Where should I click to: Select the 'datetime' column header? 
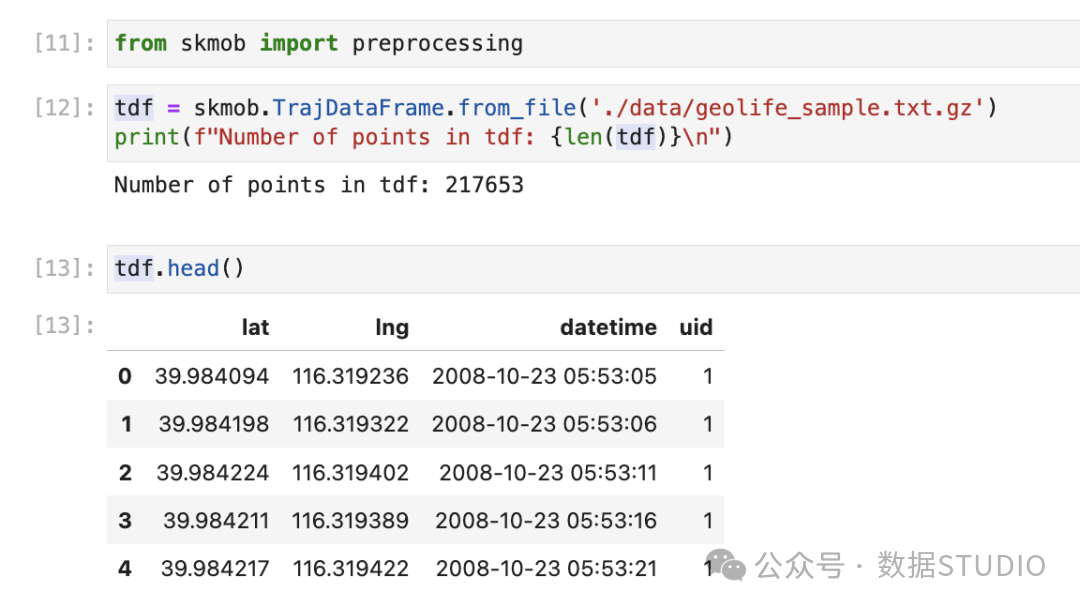point(608,328)
